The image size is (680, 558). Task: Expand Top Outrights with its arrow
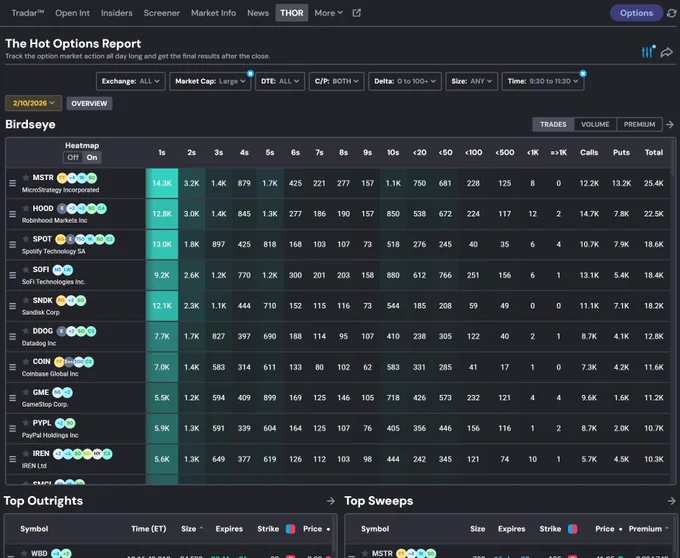point(331,501)
